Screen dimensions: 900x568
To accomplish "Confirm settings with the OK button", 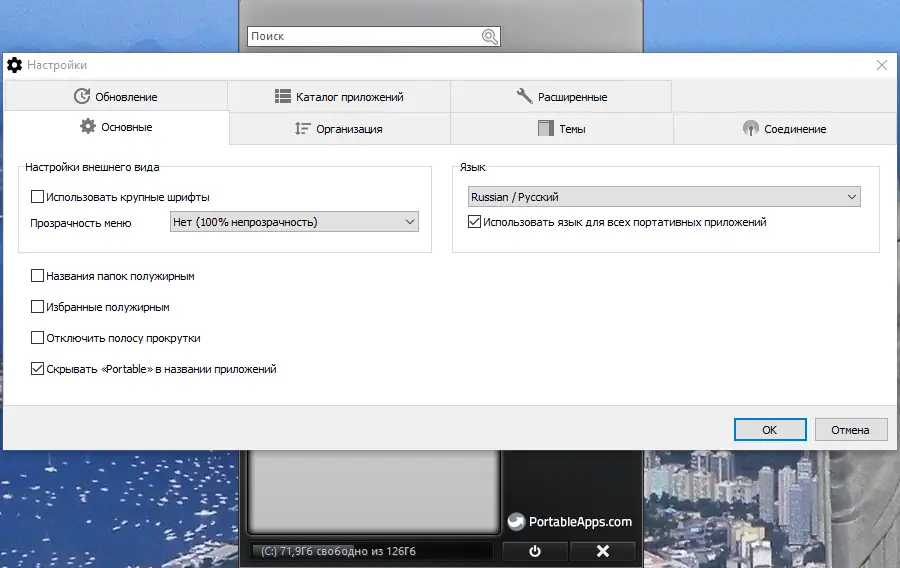I will pyautogui.click(x=770, y=430).
